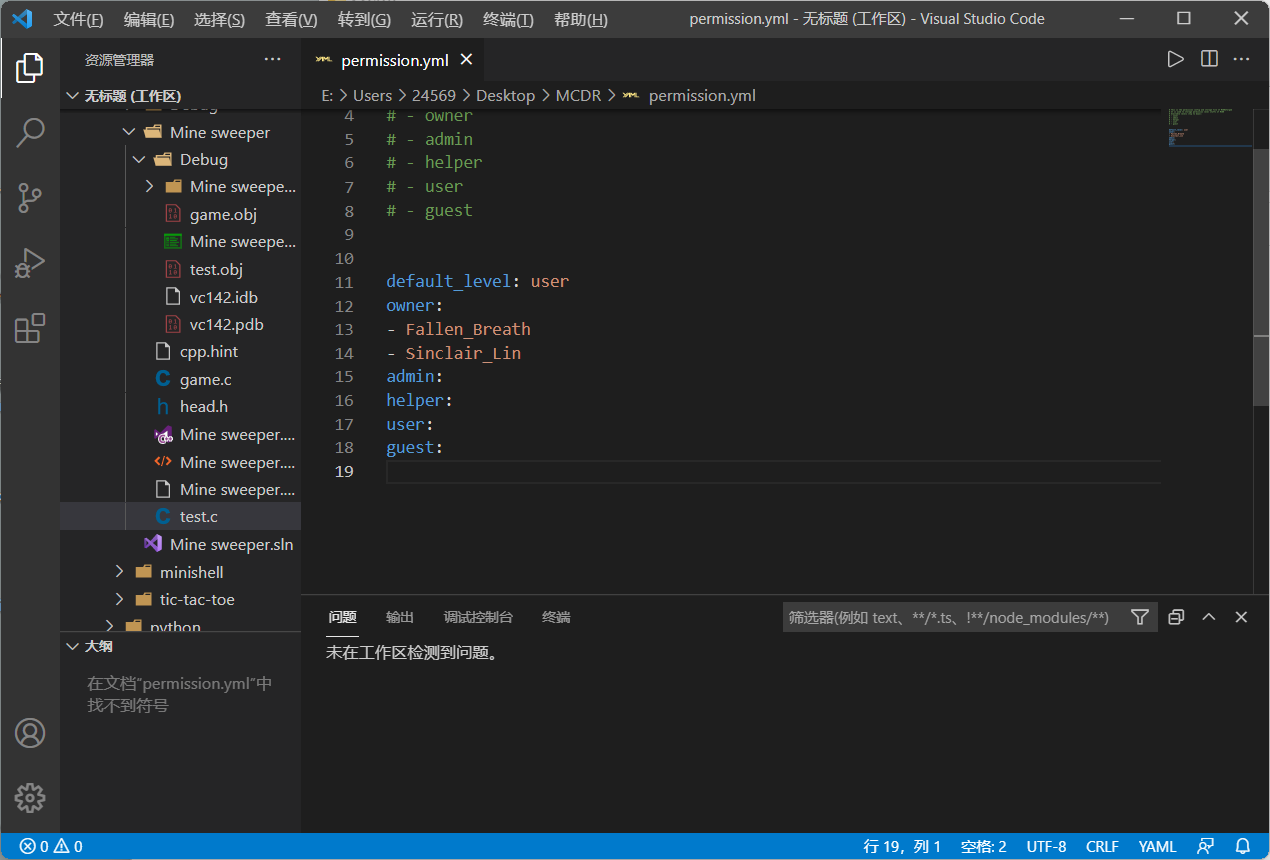Open the Extensions view

30,328
